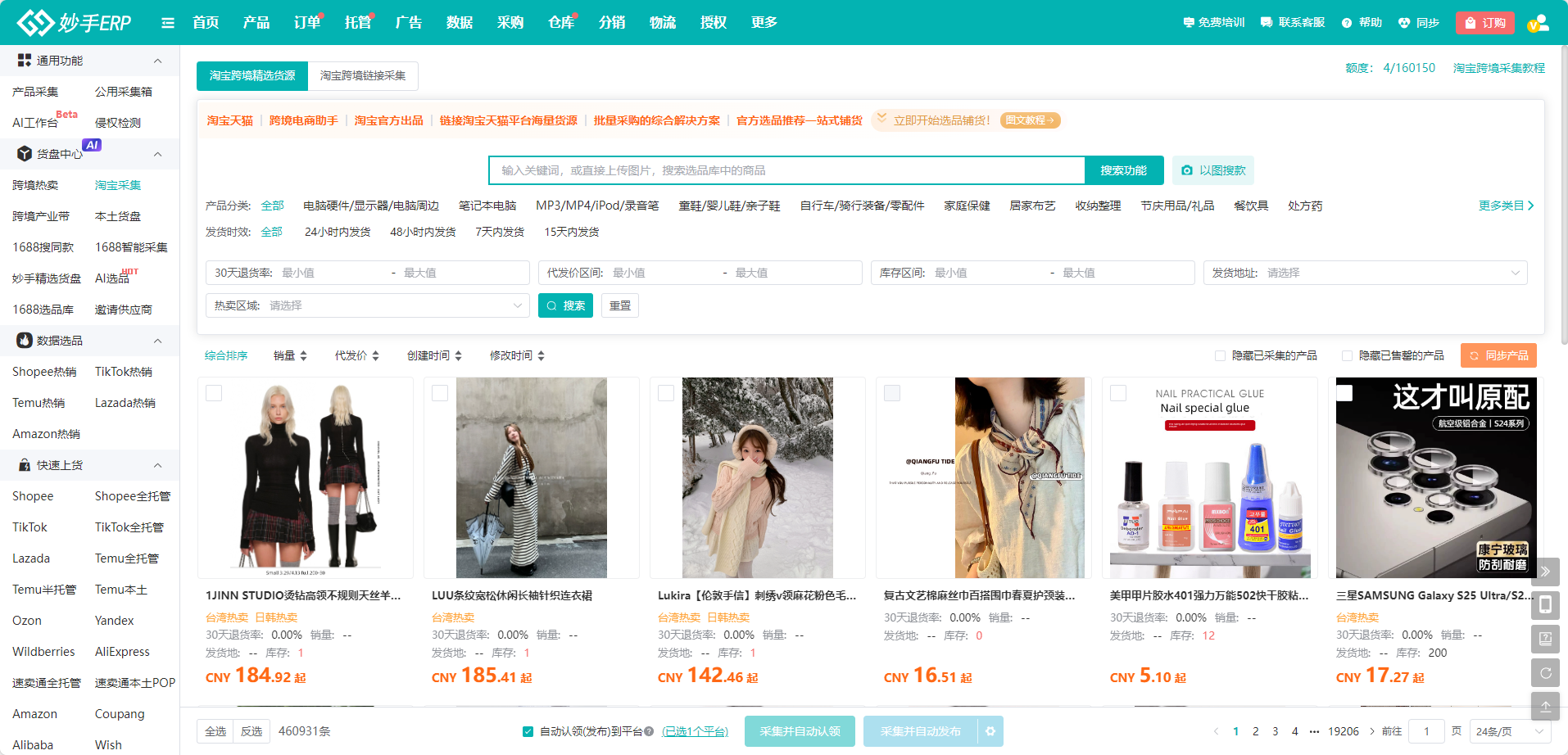Open auto-publish settings gear icon
The width and height of the screenshot is (1568, 755).
tap(990, 731)
